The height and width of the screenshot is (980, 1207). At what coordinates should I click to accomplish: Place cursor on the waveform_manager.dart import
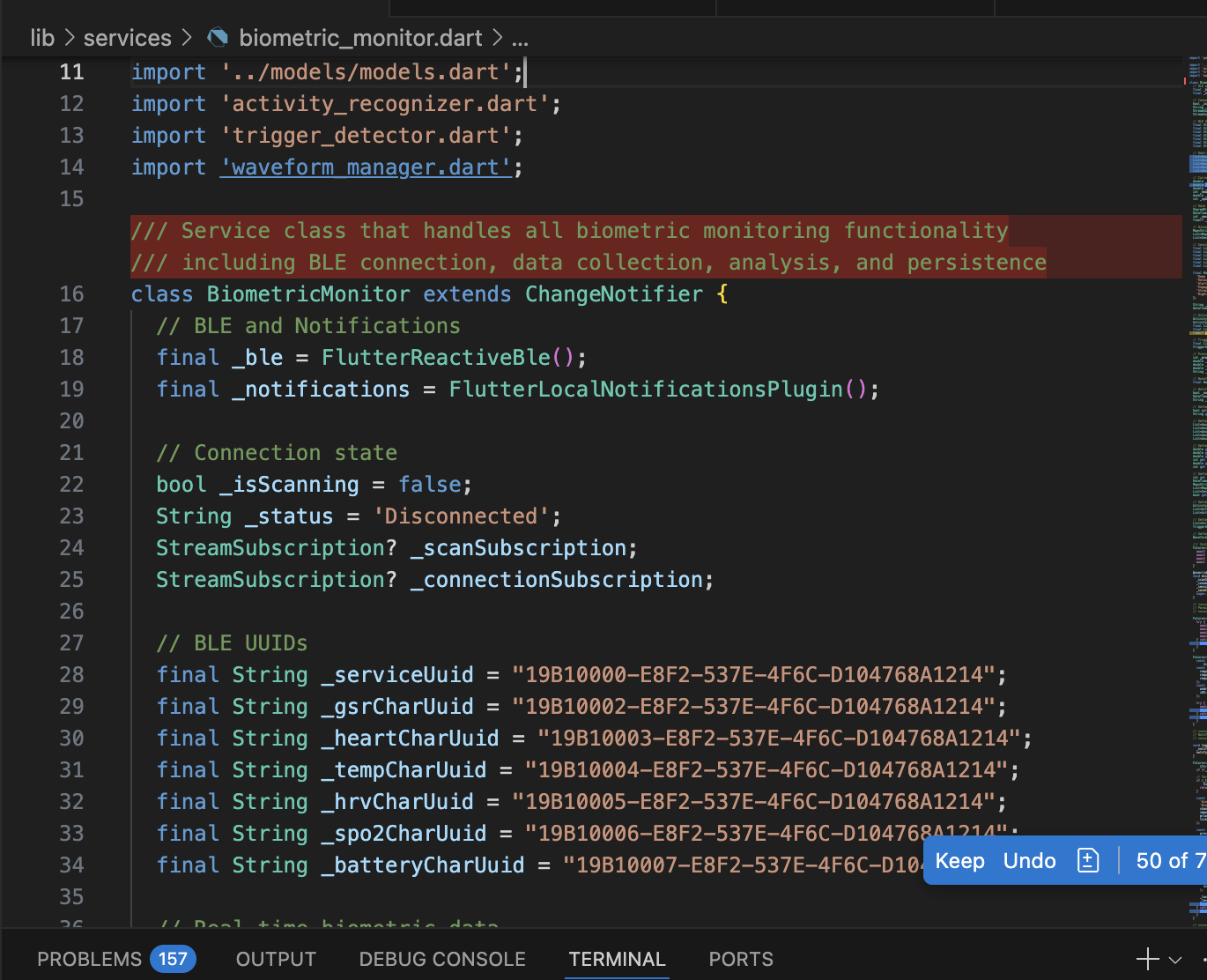point(367,167)
